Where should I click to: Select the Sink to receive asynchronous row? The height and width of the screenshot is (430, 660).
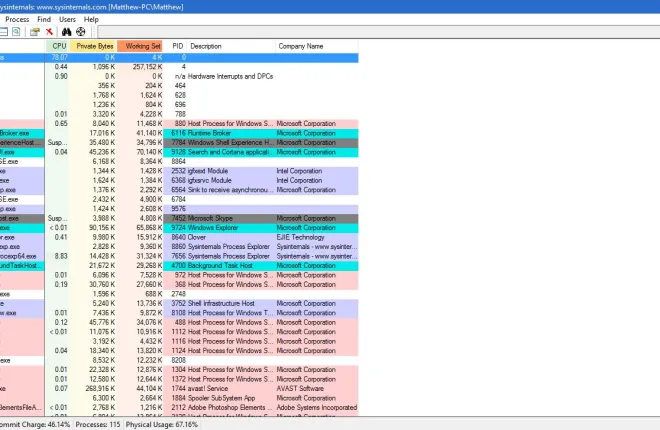[179, 190]
